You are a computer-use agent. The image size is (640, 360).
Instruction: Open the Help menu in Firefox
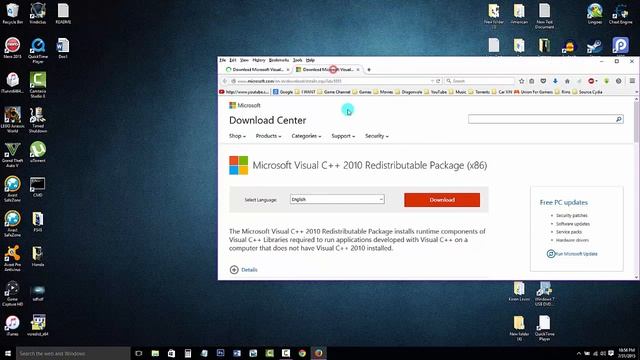[x=310, y=60]
